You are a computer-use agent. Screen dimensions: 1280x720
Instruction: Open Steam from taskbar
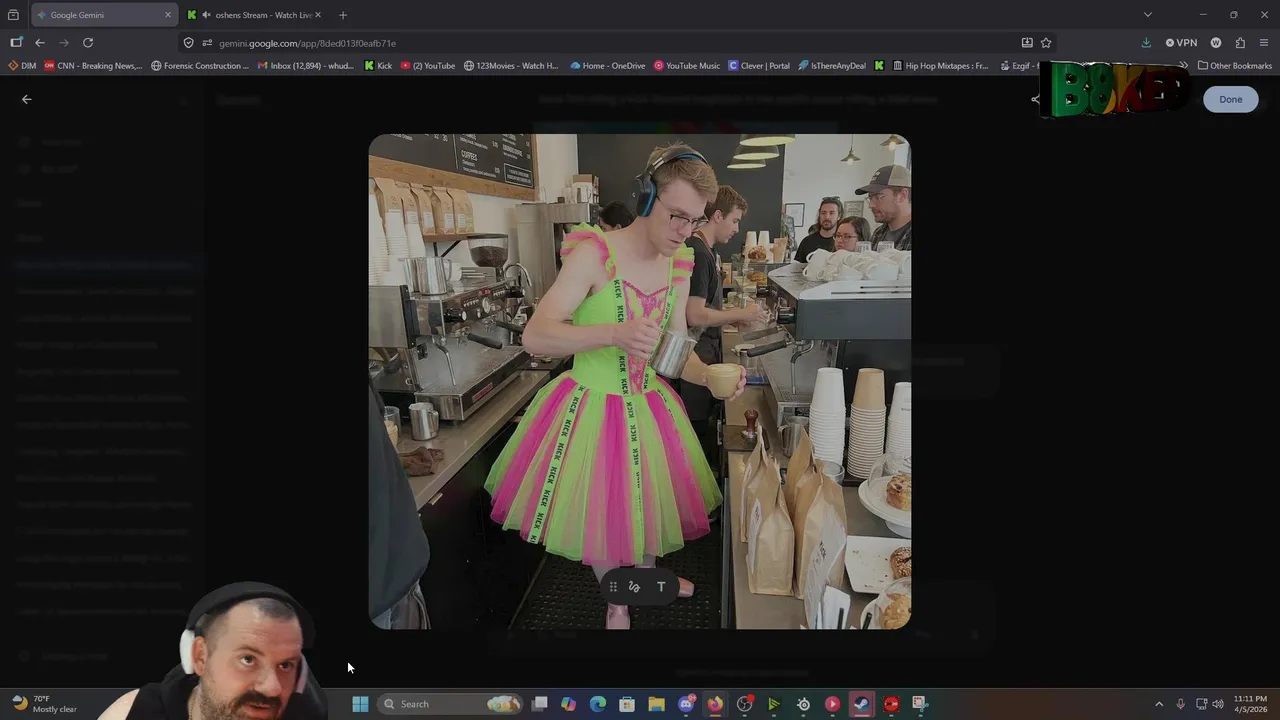pyautogui.click(x=861, y=704)
